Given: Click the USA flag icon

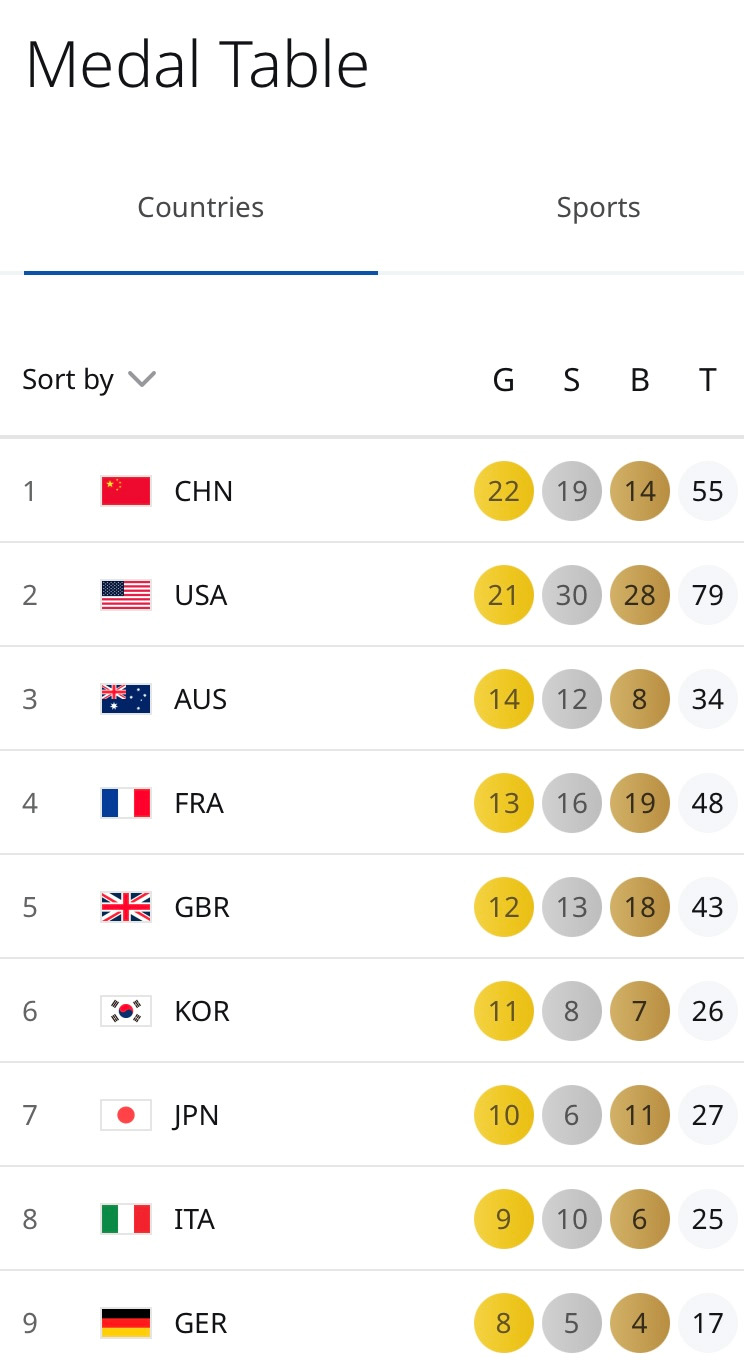Looking at the screenshot, I should 126,595.
